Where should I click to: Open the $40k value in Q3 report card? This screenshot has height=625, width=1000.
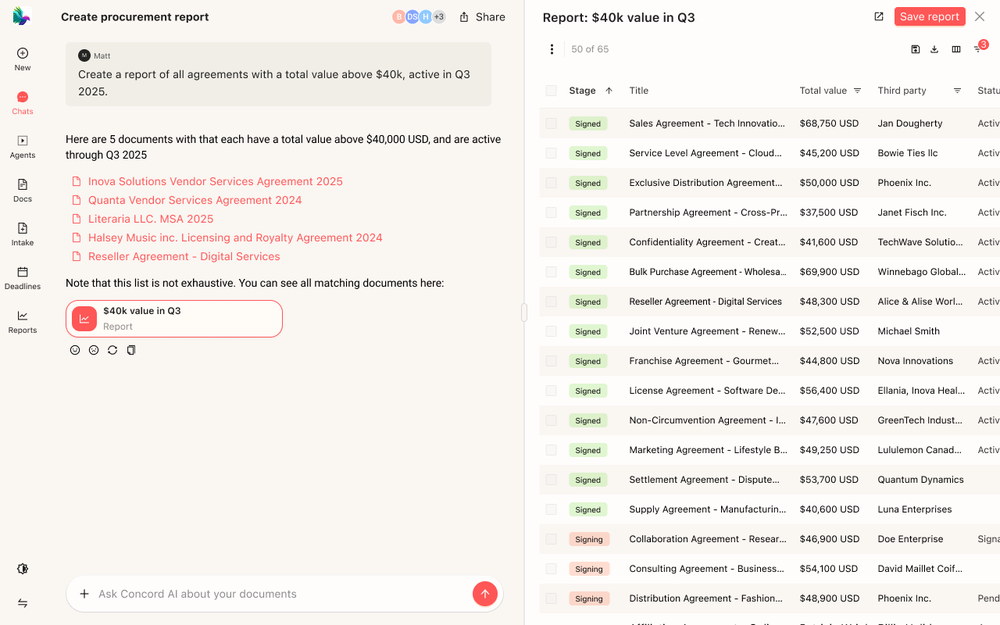click(x=173, y=318)
